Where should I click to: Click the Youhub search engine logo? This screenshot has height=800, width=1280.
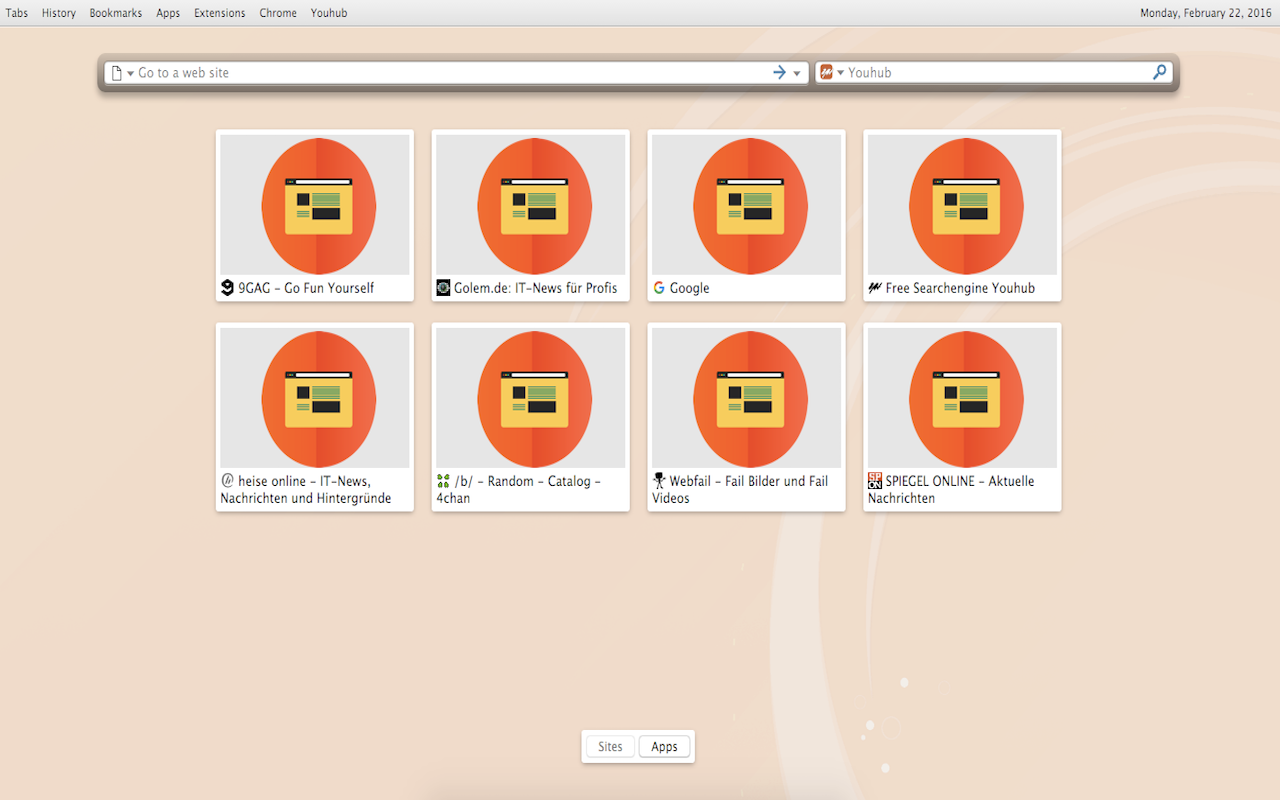[826, 72]
